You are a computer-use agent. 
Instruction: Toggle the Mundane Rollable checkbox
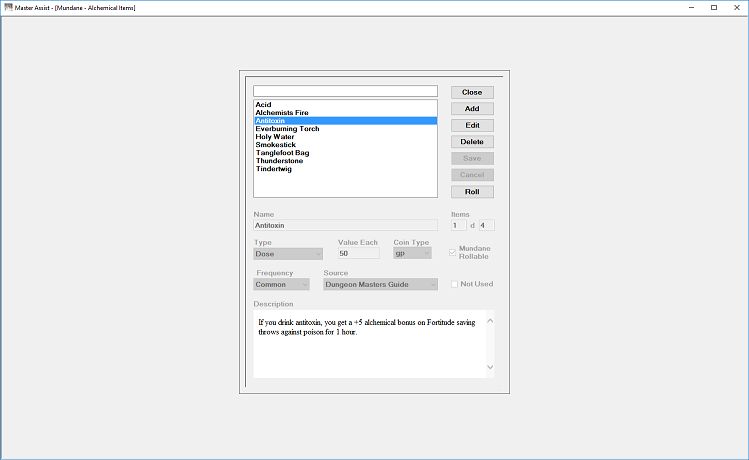tap(453, 253)
